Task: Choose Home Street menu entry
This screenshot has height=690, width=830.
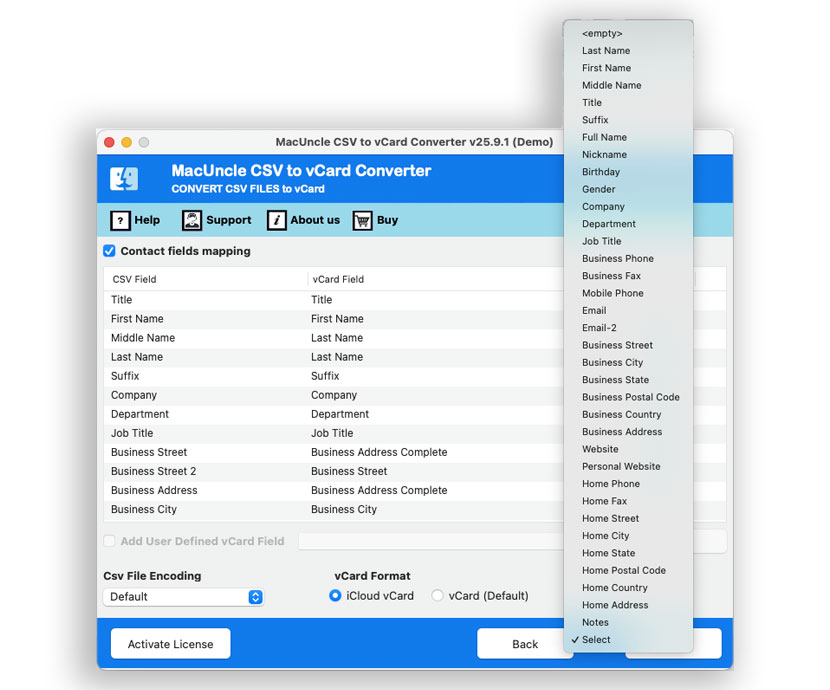Action: 628,519
